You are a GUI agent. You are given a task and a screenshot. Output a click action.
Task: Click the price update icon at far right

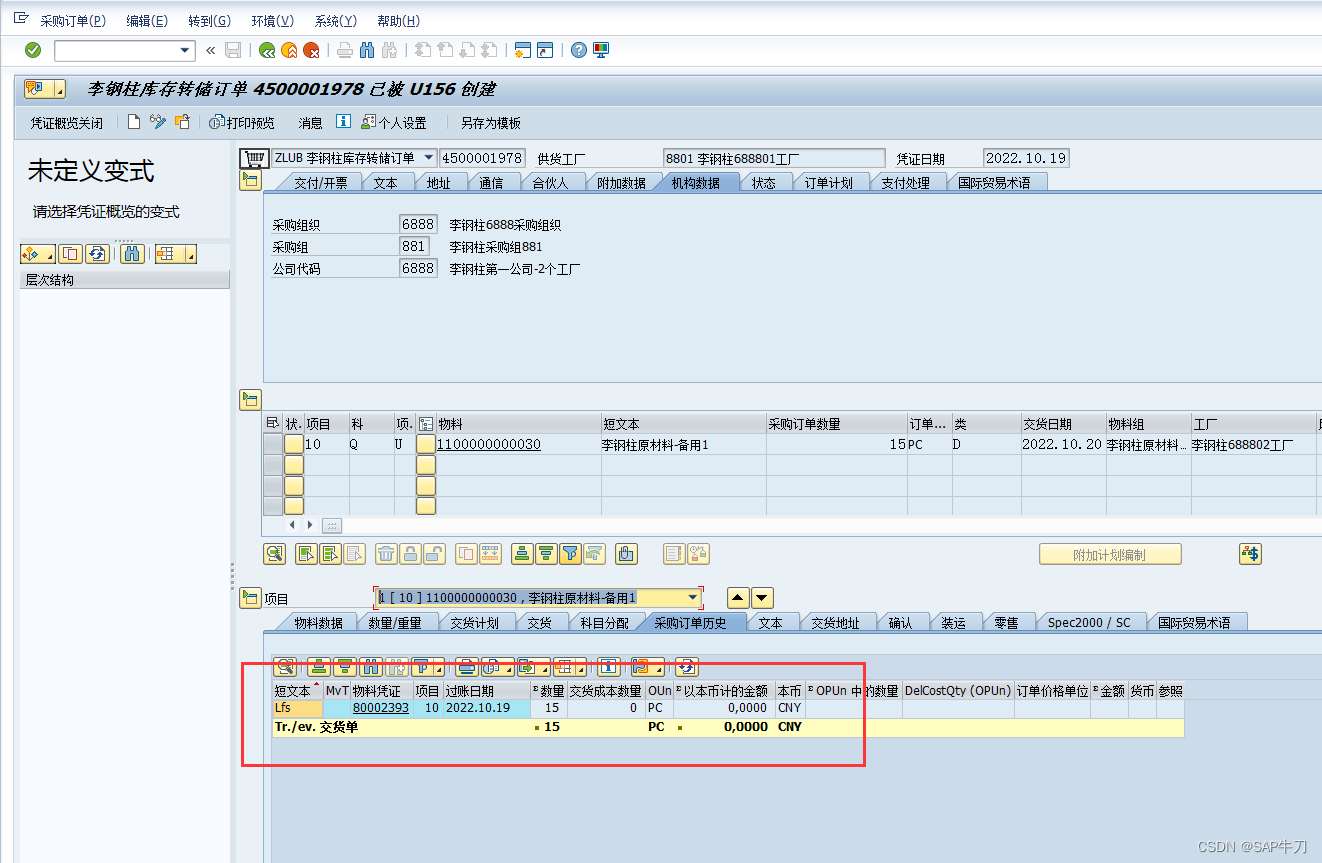(x=1250, y=553)
